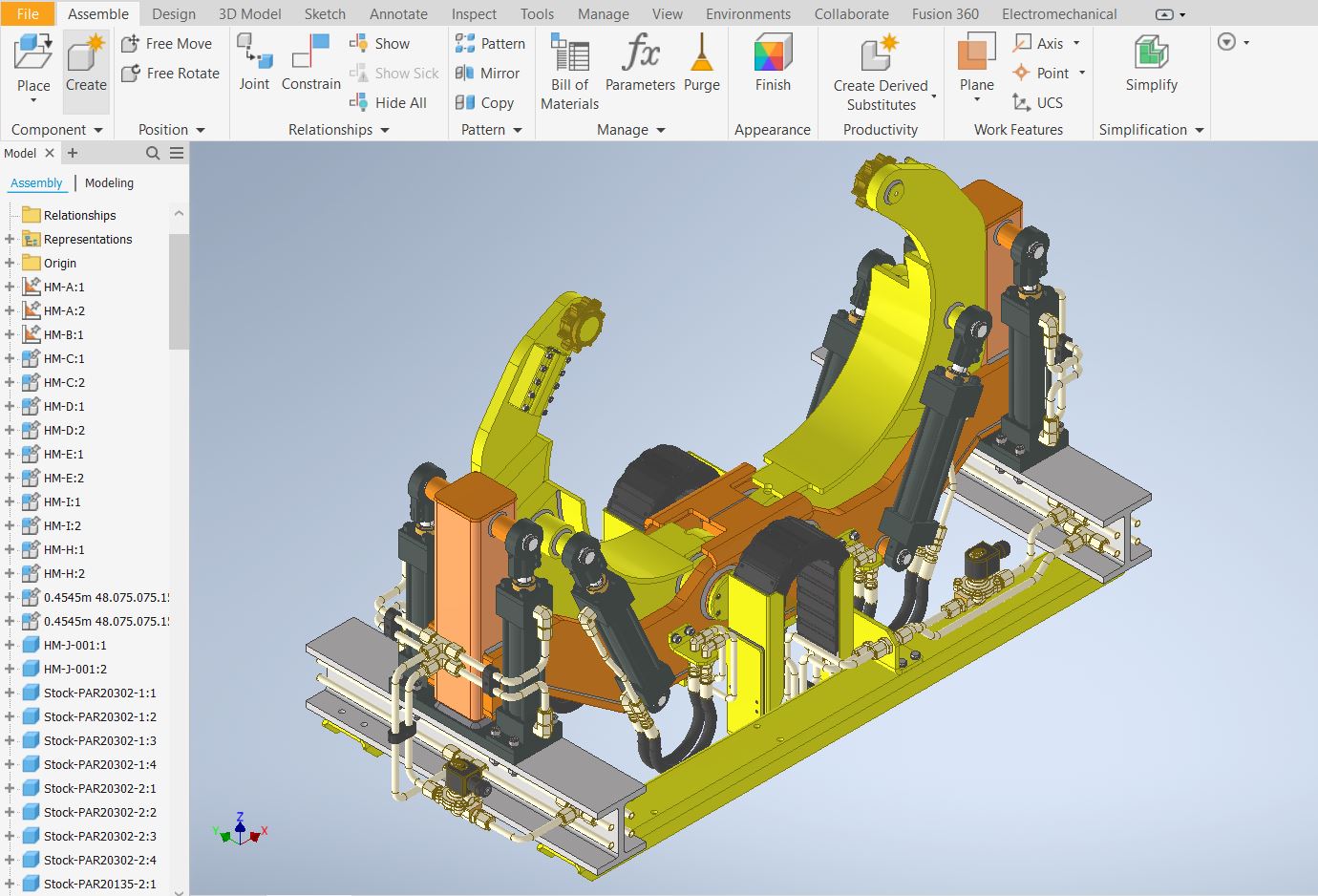Close the Model browser tab
Viewport: 1318px width, 896px height.
[50, 153]
